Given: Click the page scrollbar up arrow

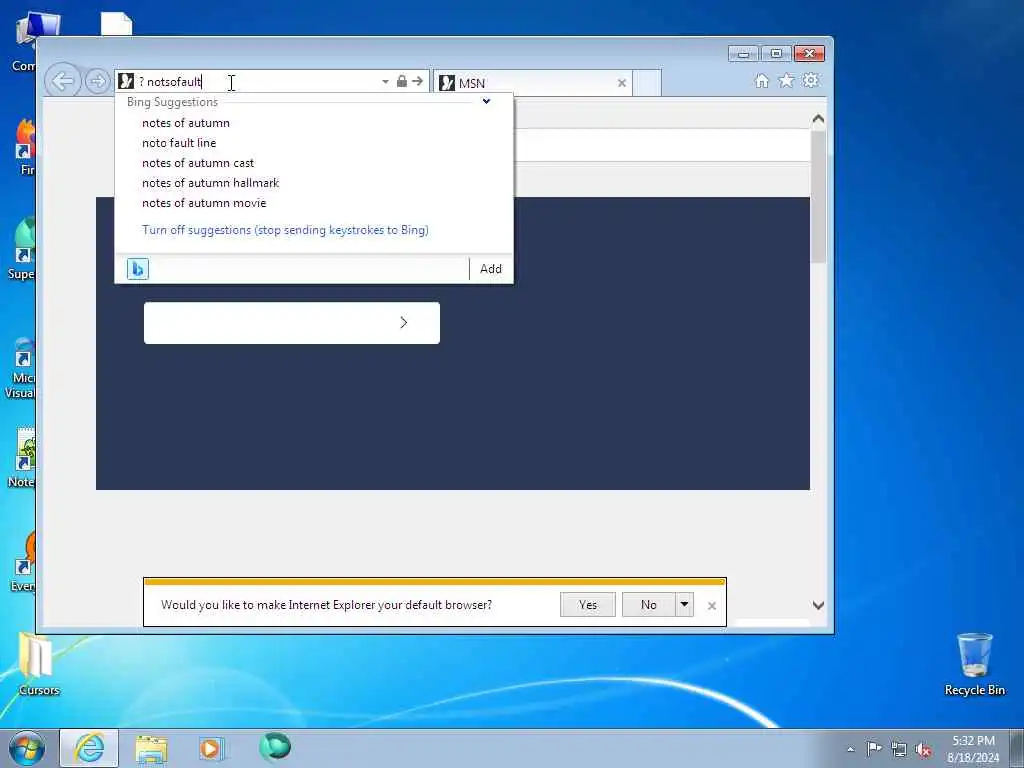Looking at the screenshot, I should (x=818, y=120).
